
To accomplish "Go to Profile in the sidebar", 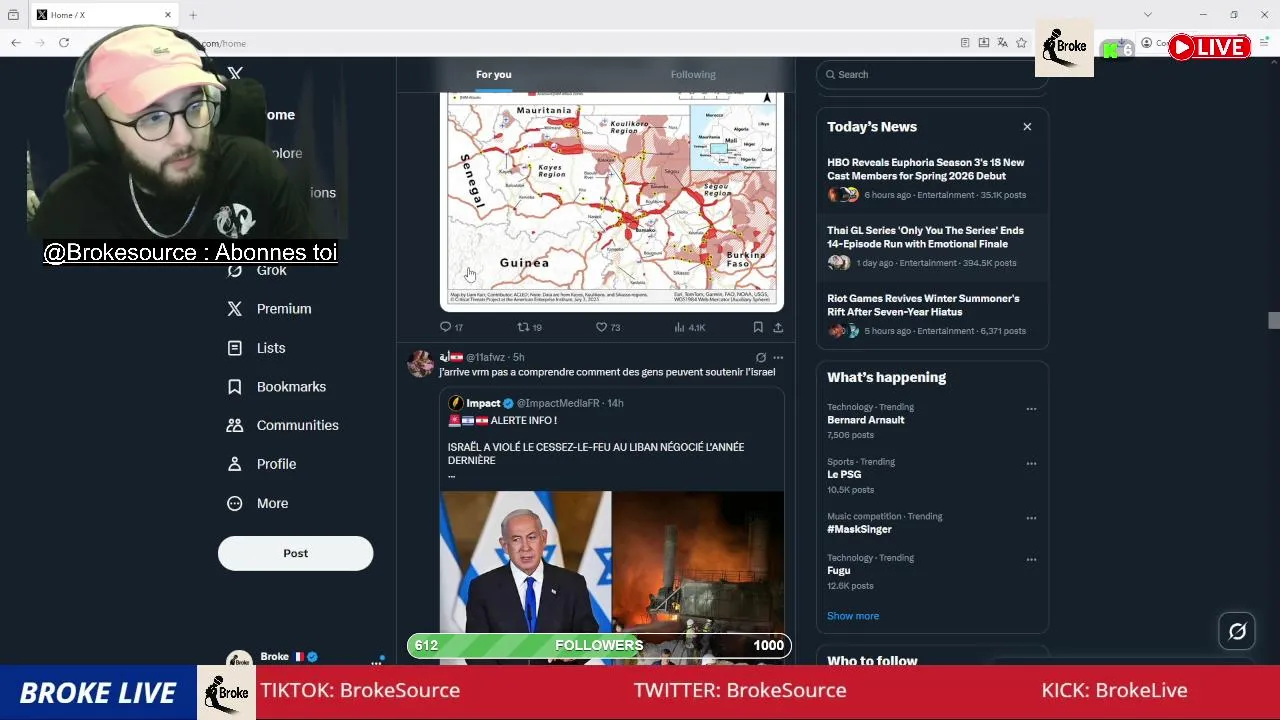I will coord(262,464).
